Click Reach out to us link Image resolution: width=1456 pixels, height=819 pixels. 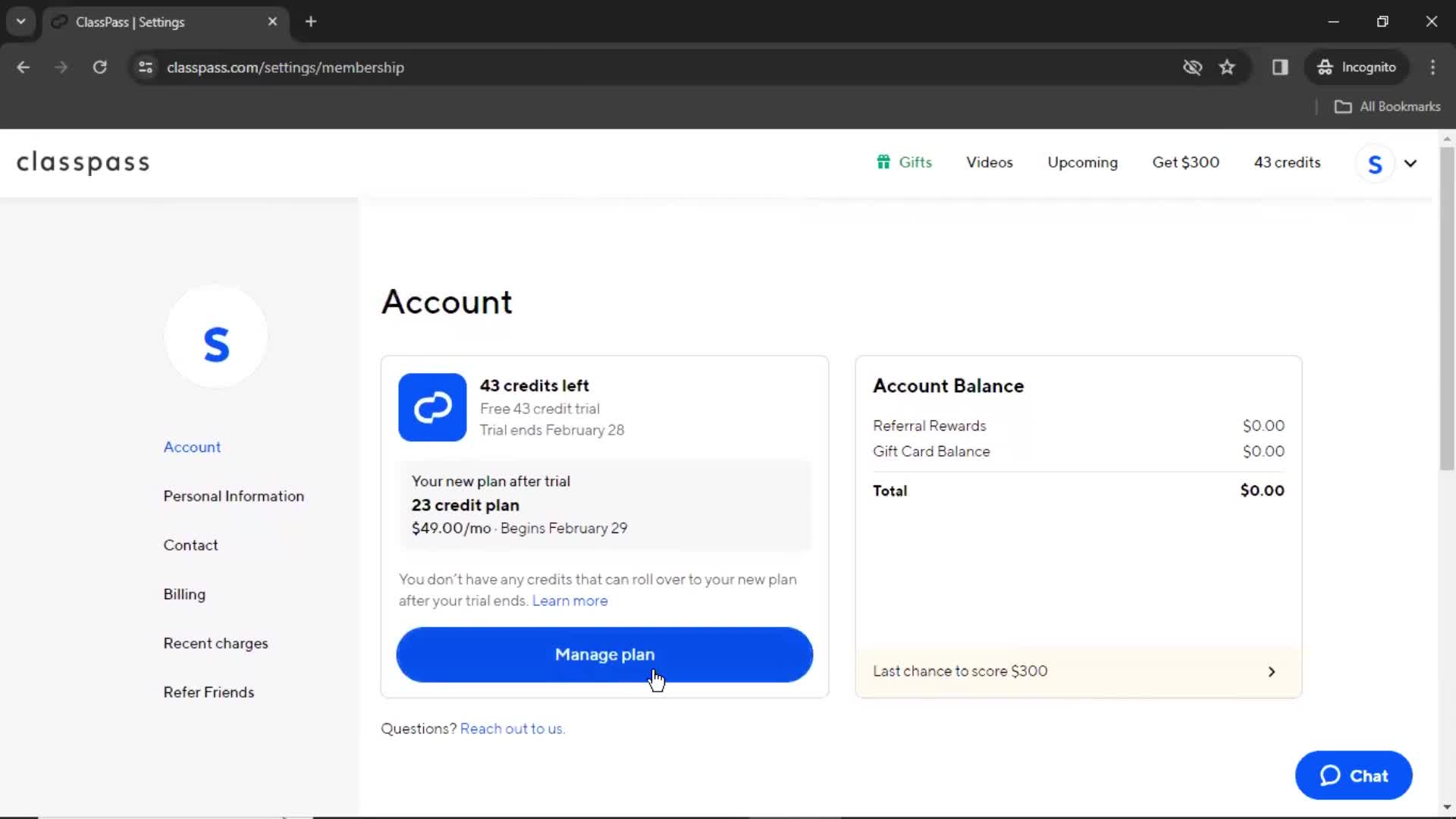click(512, 728)
